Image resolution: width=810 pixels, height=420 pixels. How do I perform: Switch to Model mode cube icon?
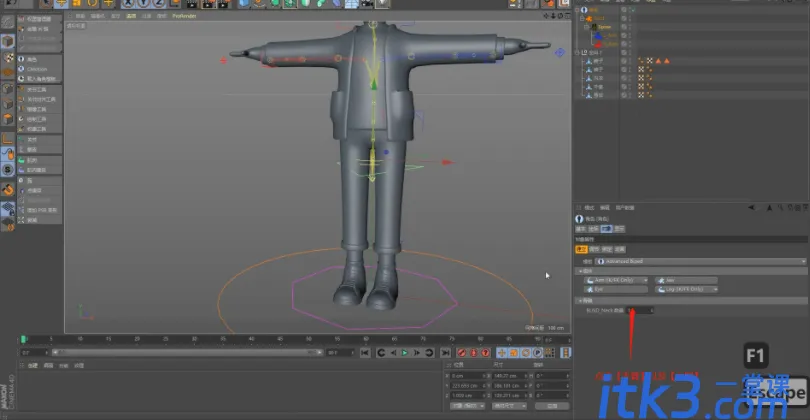point(8,40)
